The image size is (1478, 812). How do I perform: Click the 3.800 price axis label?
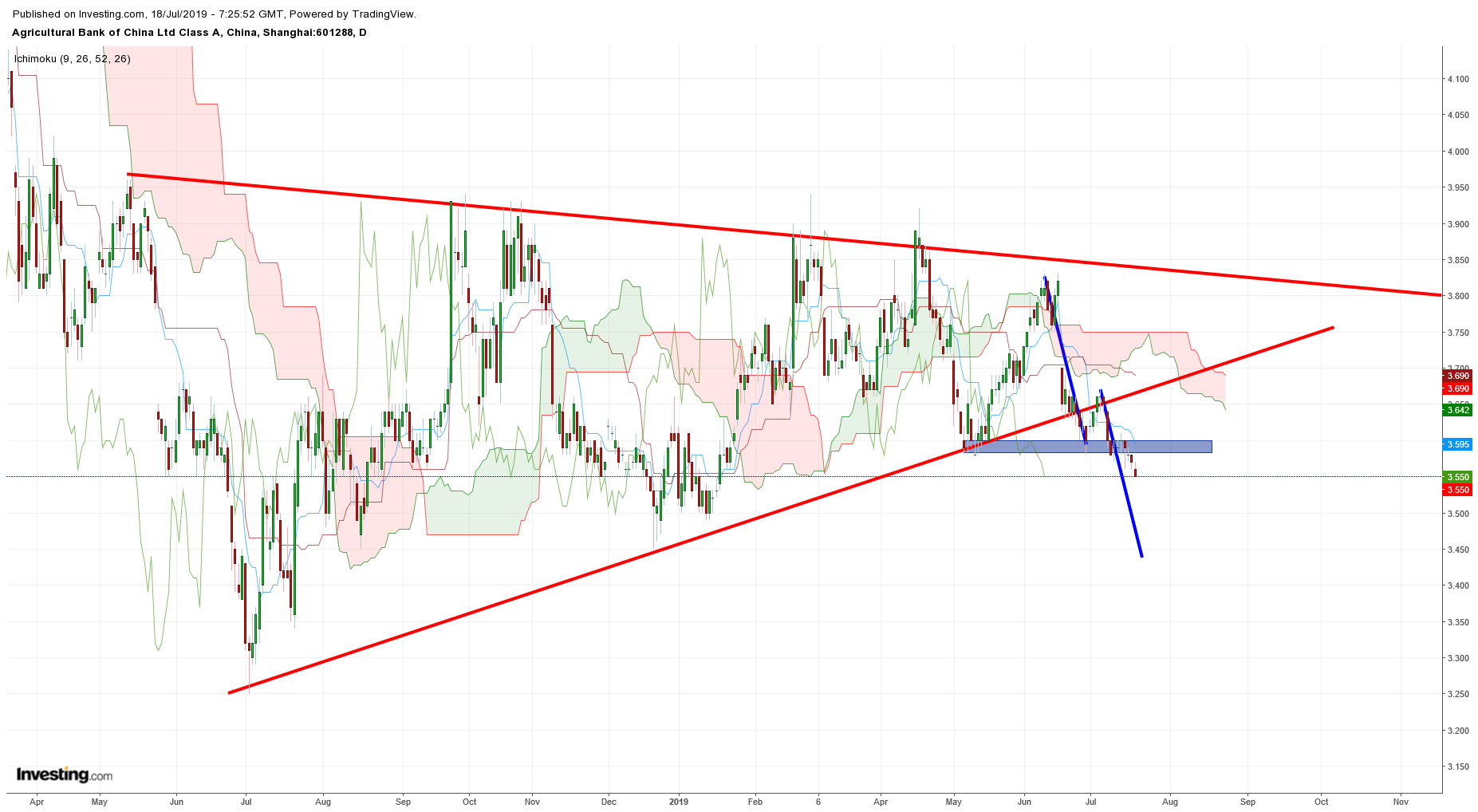[1458, 296]
